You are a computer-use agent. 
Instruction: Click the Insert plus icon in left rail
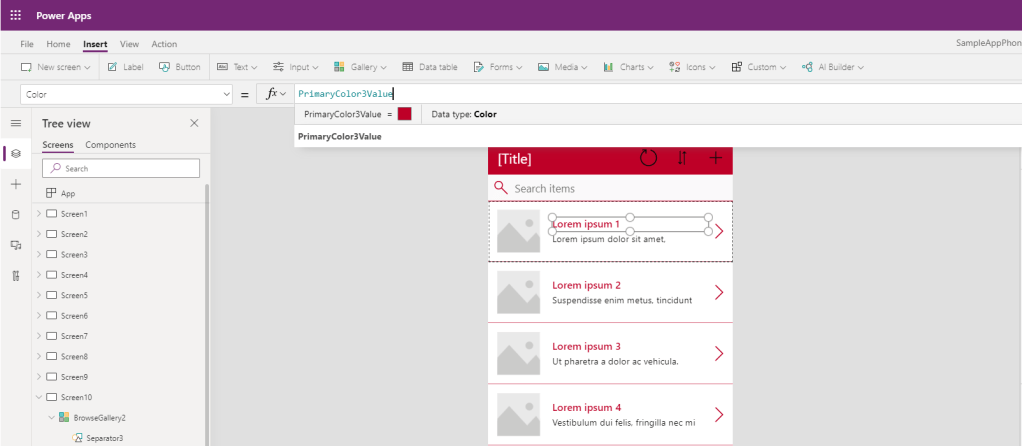tap(15, 185)
